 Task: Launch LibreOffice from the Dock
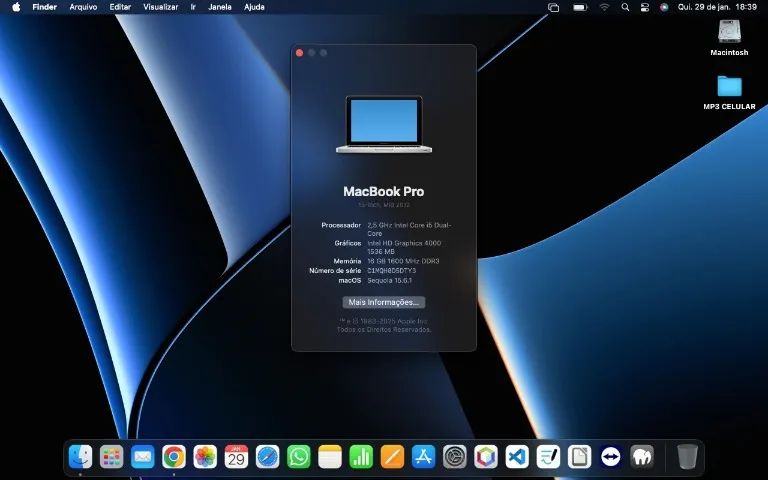[579, 457]
